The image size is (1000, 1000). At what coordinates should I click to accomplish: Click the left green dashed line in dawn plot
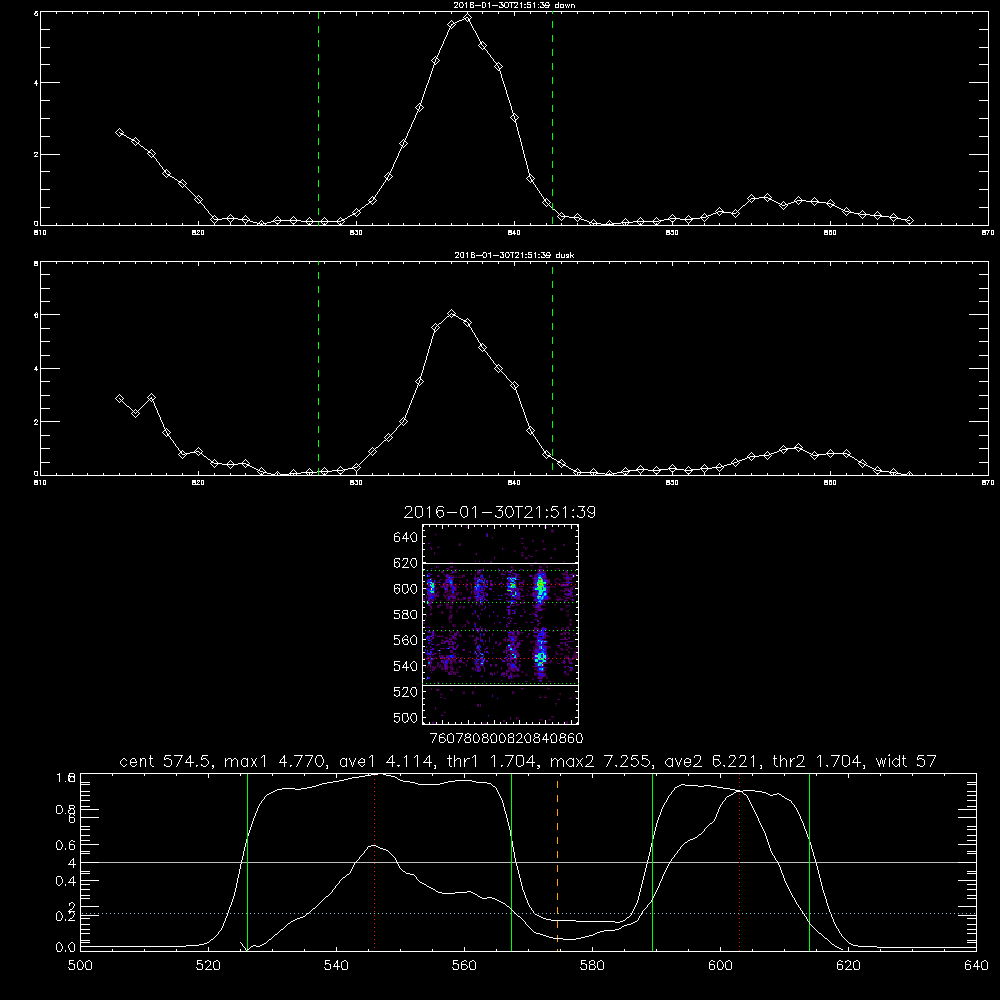[318, 118]
